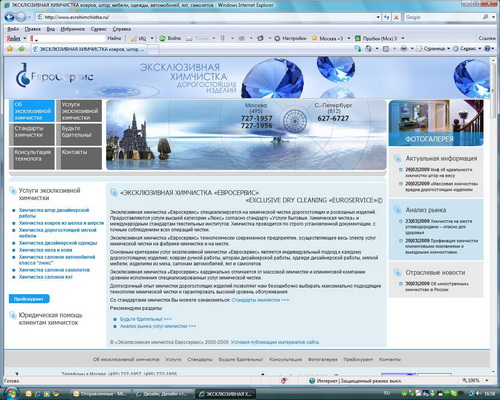Open Услуги эксклюзивной химчистки nav tile
Screen dimensions: 500x400
(x=79, y=111)
